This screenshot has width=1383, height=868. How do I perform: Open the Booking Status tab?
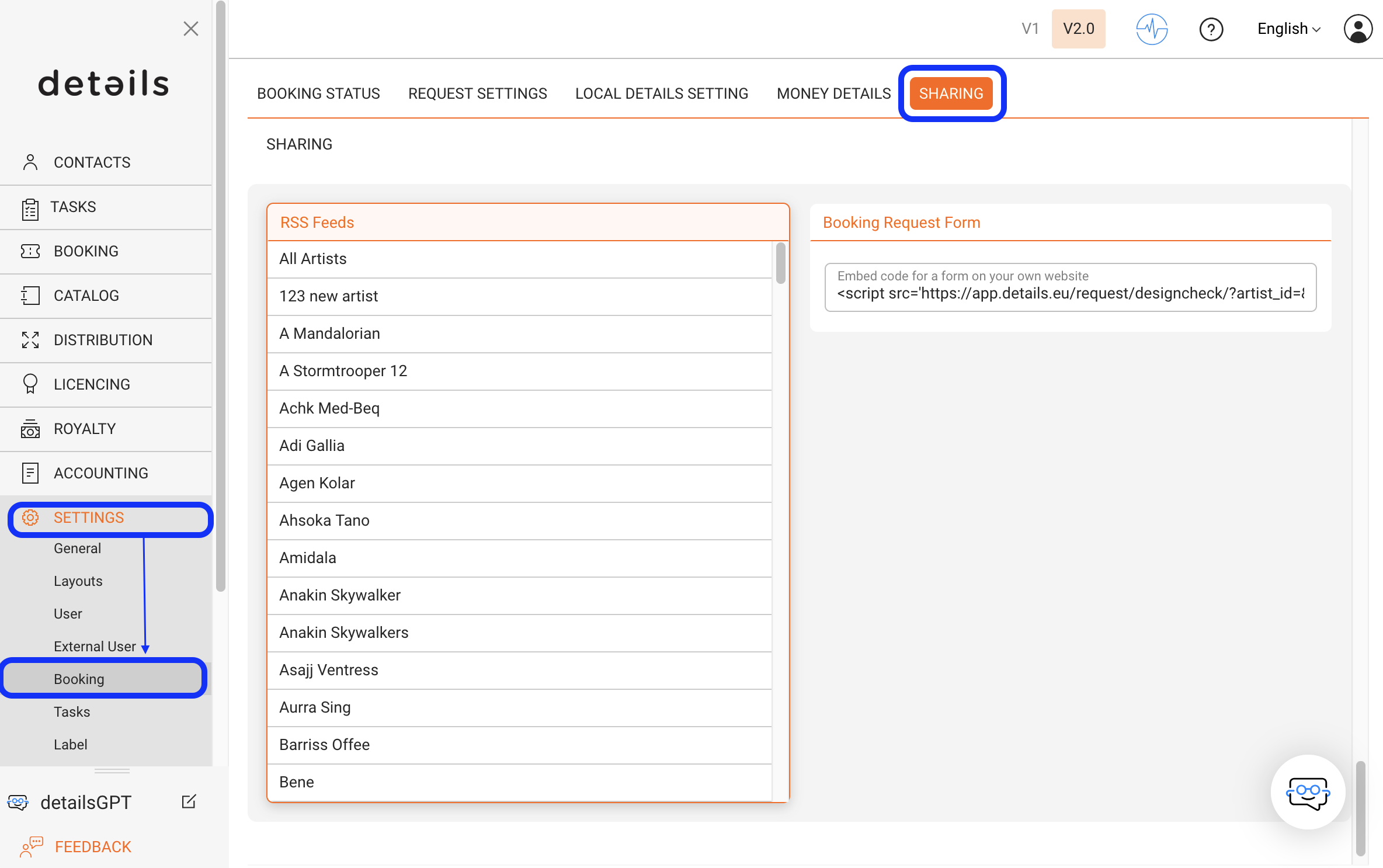coord(318,93)
